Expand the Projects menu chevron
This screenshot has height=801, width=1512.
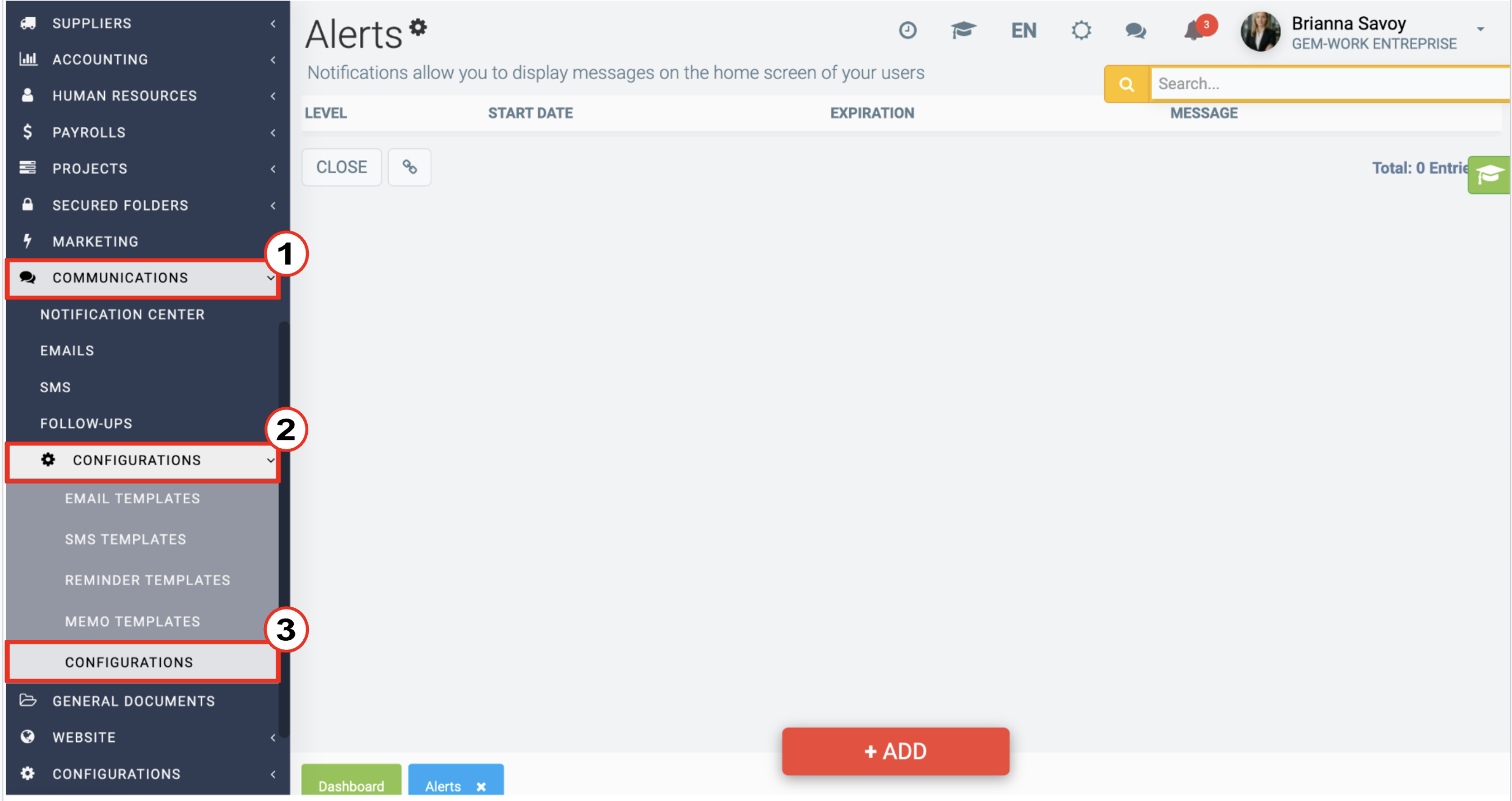(273, 169)
